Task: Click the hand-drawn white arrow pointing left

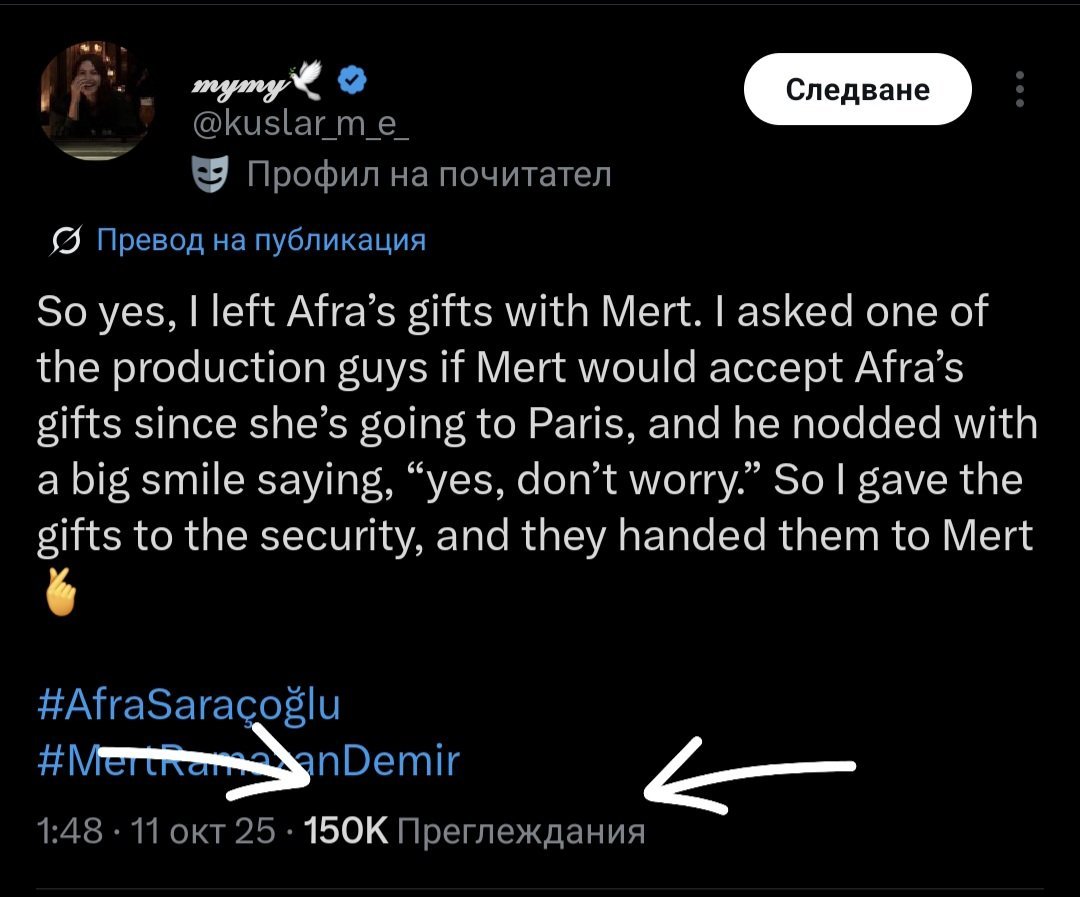Action: pos(748,771)
